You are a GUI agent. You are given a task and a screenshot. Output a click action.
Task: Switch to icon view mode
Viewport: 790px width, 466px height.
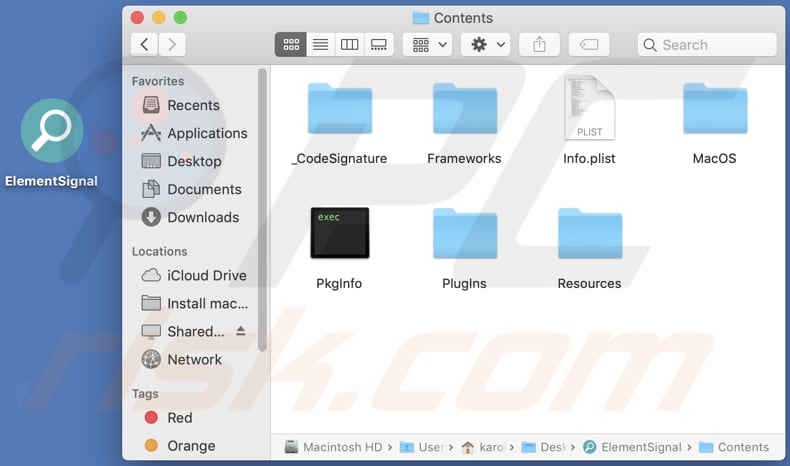[x=291, y=45]
